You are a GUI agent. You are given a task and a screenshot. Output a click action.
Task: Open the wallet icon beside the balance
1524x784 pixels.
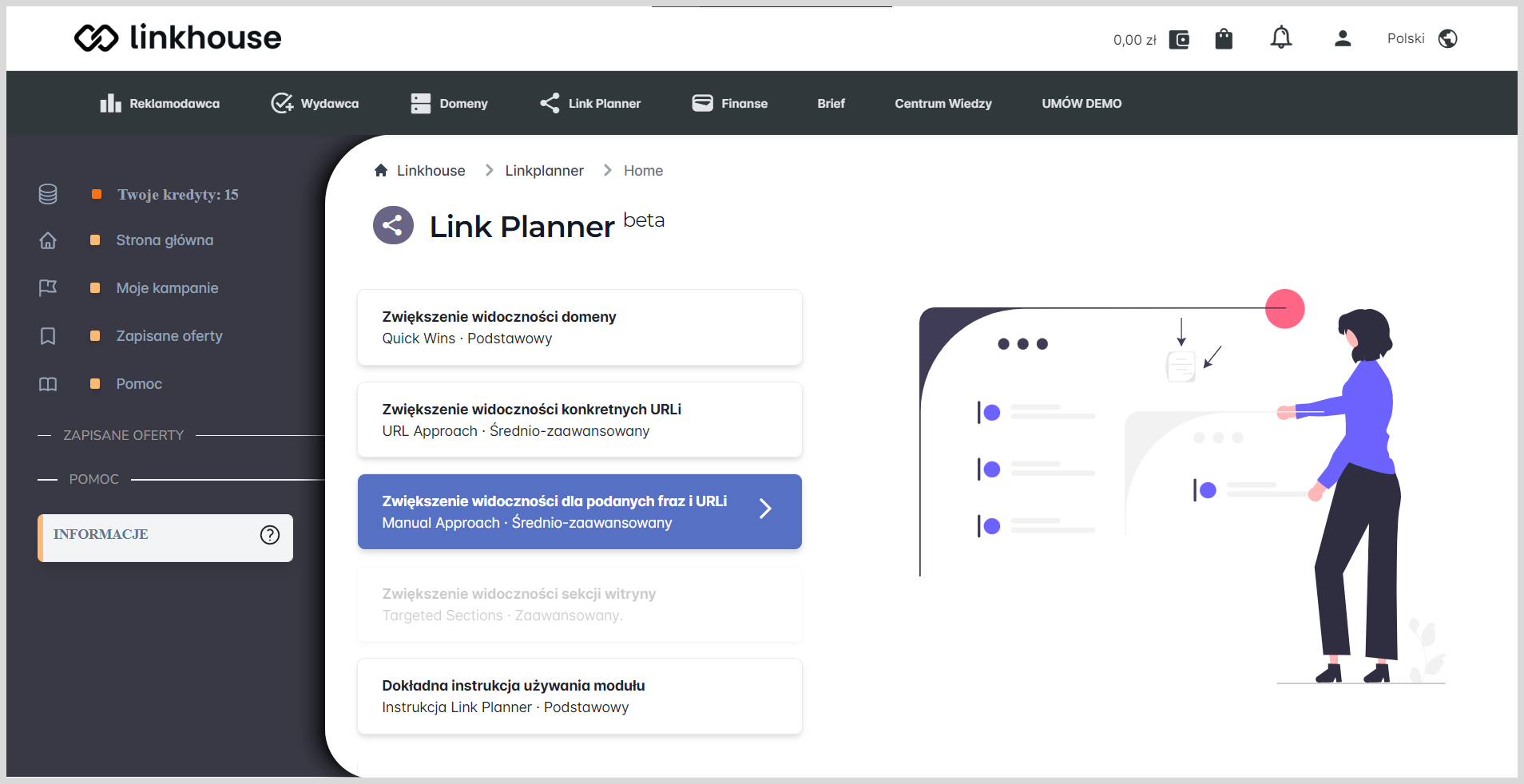pyautogui.click(x=1179, y=39)
